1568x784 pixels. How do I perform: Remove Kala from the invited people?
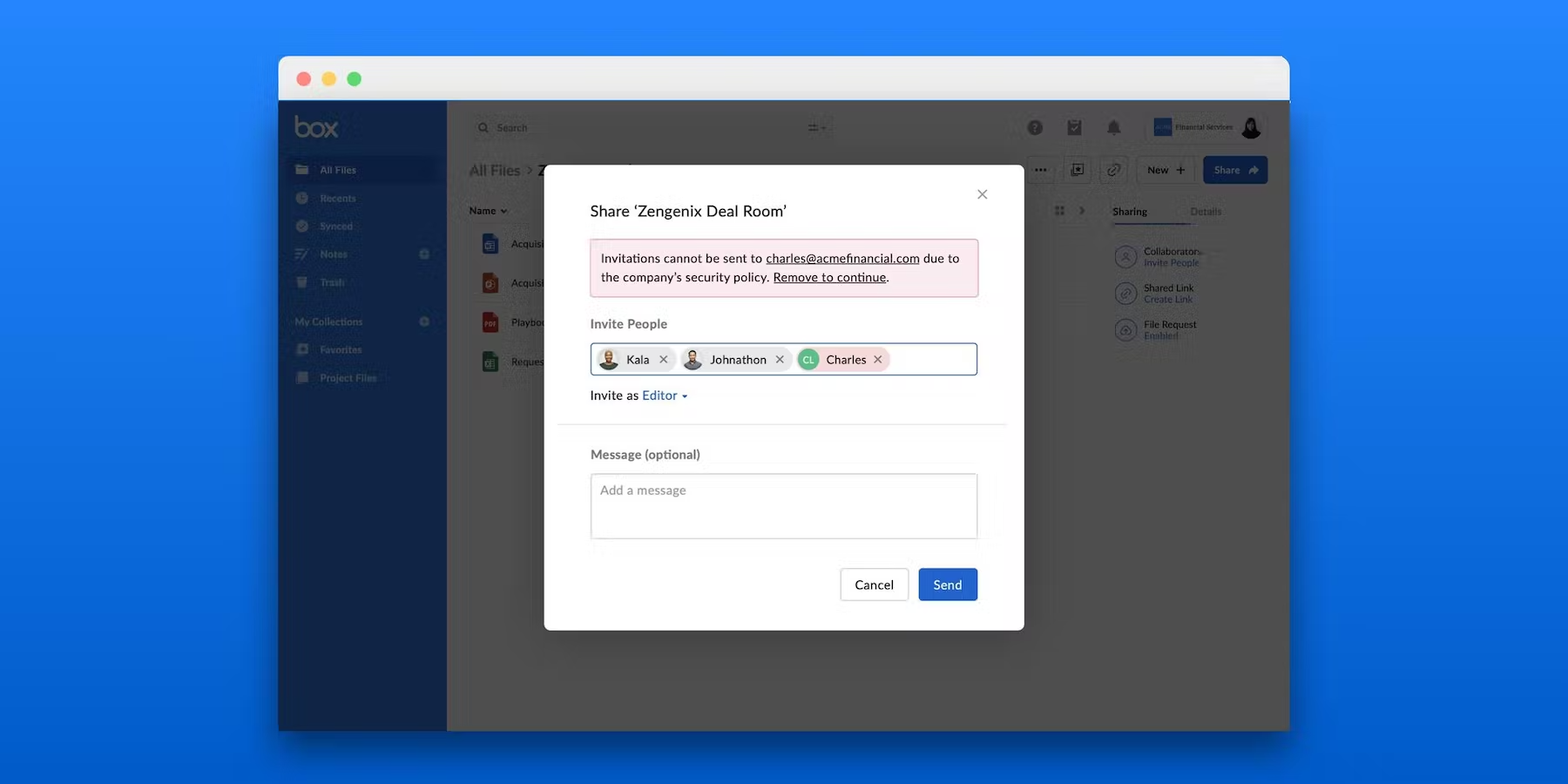point(663,359)
